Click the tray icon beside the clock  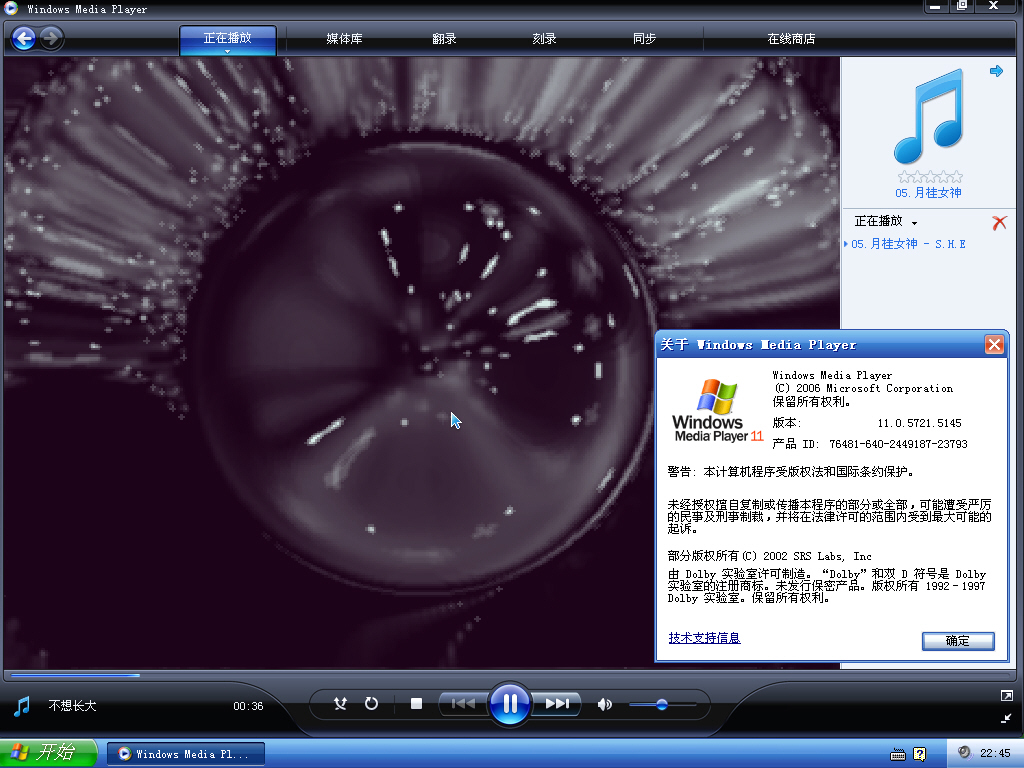click(x=964, y=753)
